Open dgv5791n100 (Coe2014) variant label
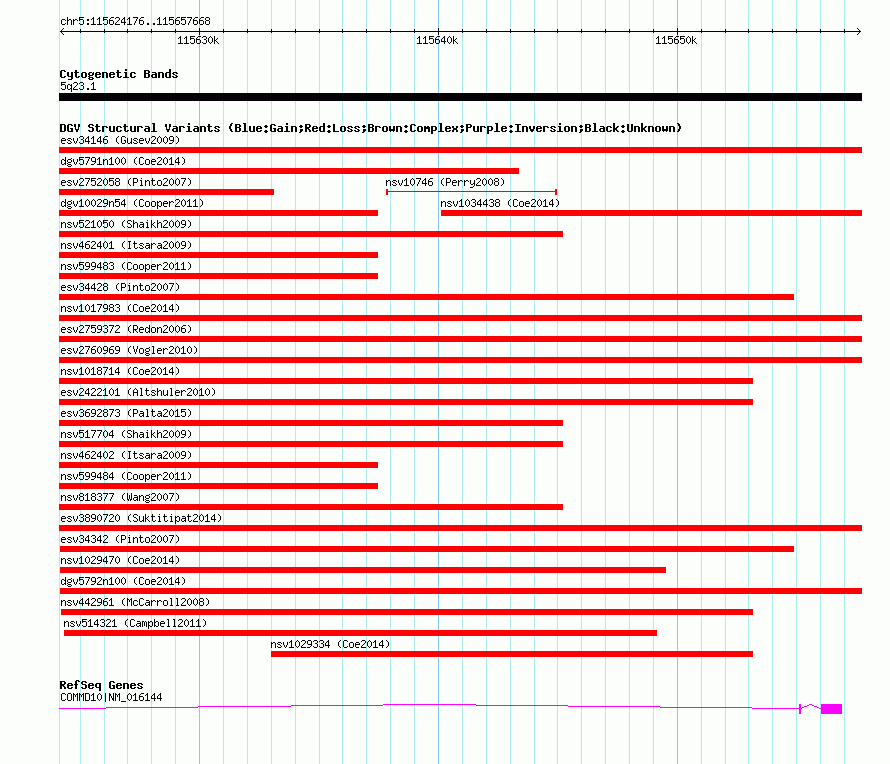This screenshot has height=764, width=890. [123, 161]
